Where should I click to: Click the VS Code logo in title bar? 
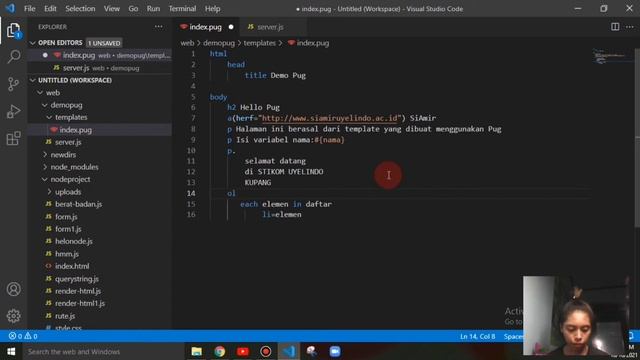(x=10, y=8)
